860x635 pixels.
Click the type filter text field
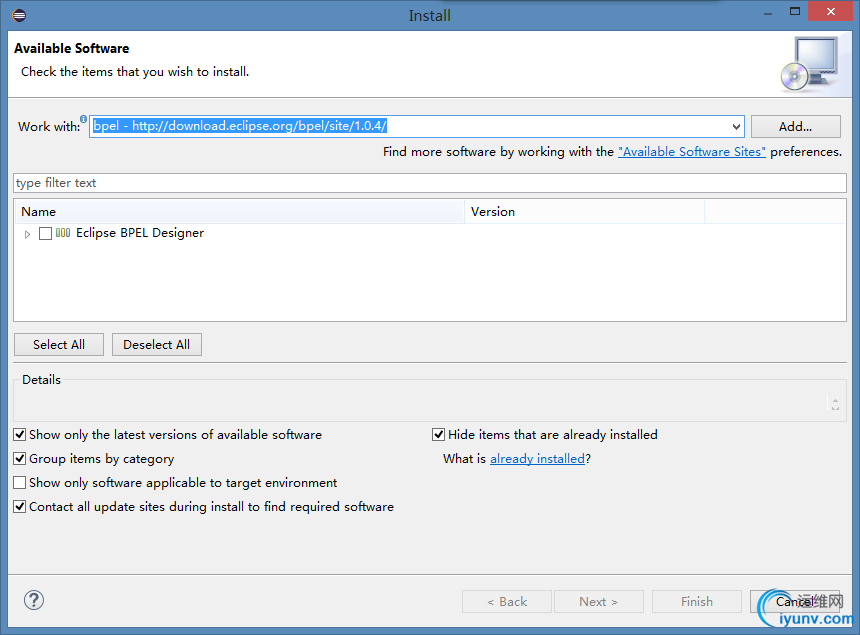click(430, 183)
